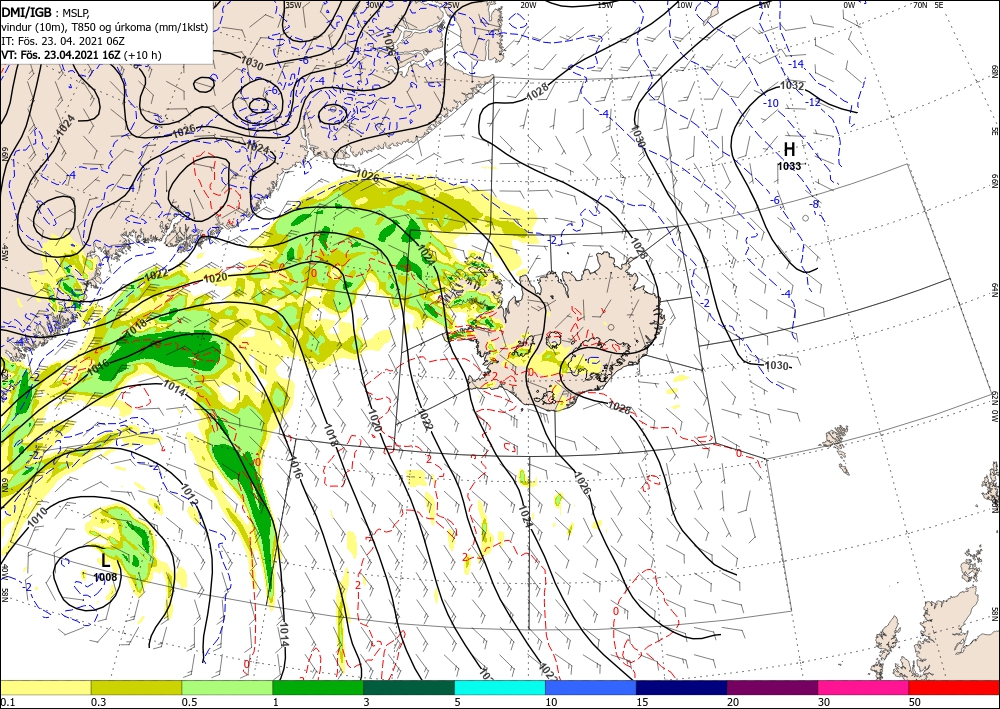Click the legend value 0.1
1000x709 pixels.
click(x=6, y=702)
